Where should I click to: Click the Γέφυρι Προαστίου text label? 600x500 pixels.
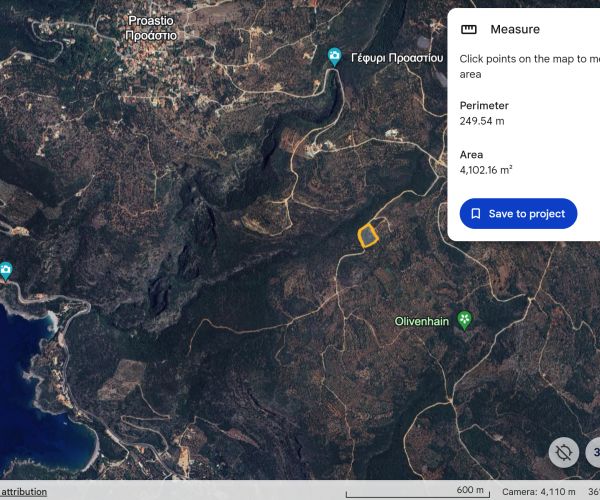tap(397, 58)
